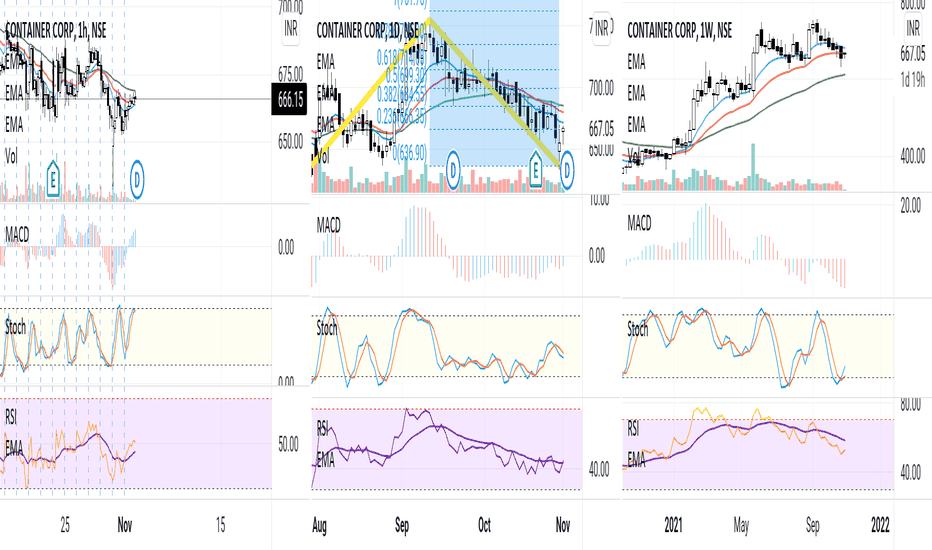Viewport: 932px width, 550px height.
Task: Open the D dividend marker at the far right of the 1D chart
Action: click(x=567, y=171)
